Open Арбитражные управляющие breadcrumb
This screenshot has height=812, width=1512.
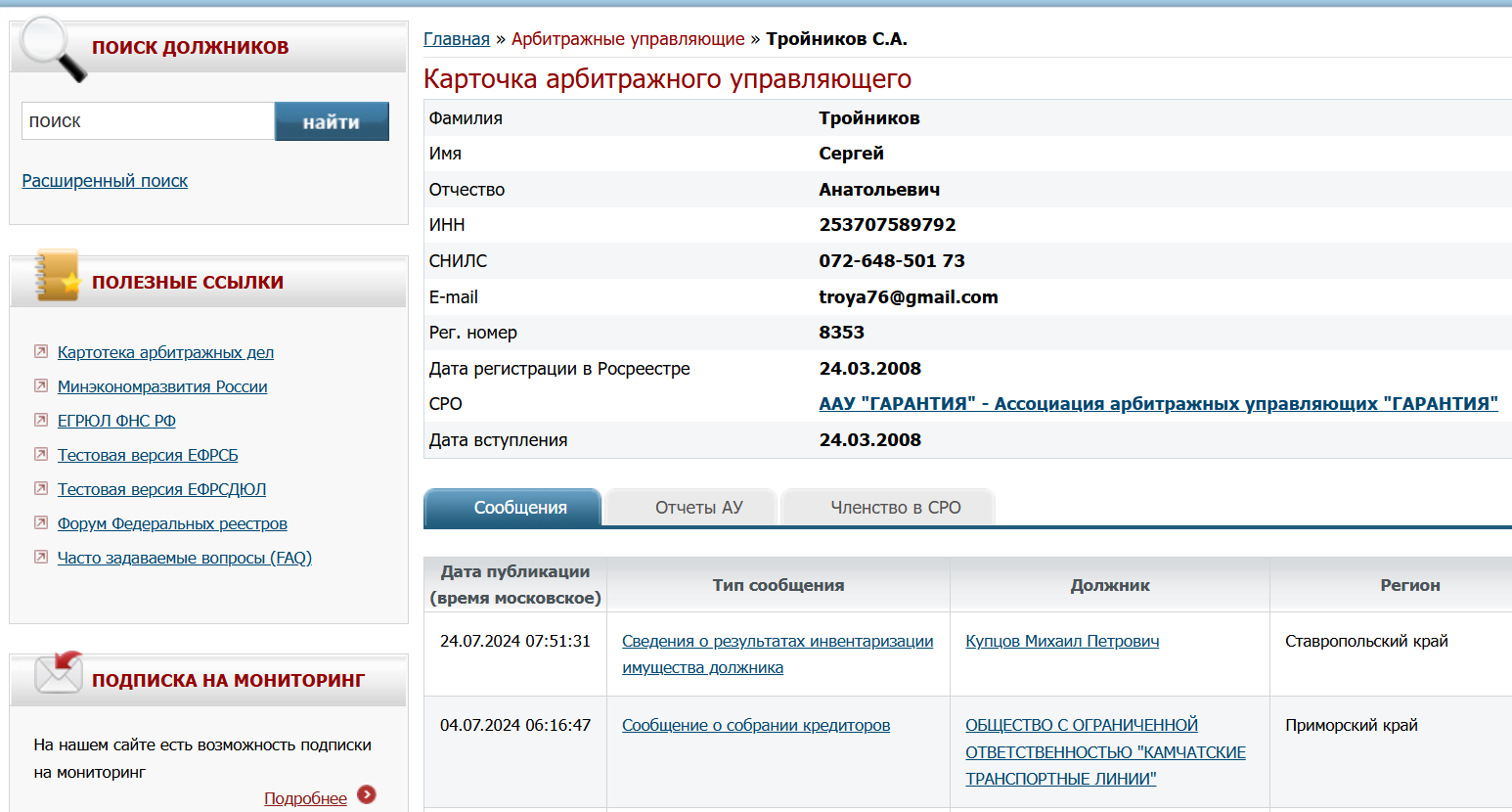tap(628, 39)
